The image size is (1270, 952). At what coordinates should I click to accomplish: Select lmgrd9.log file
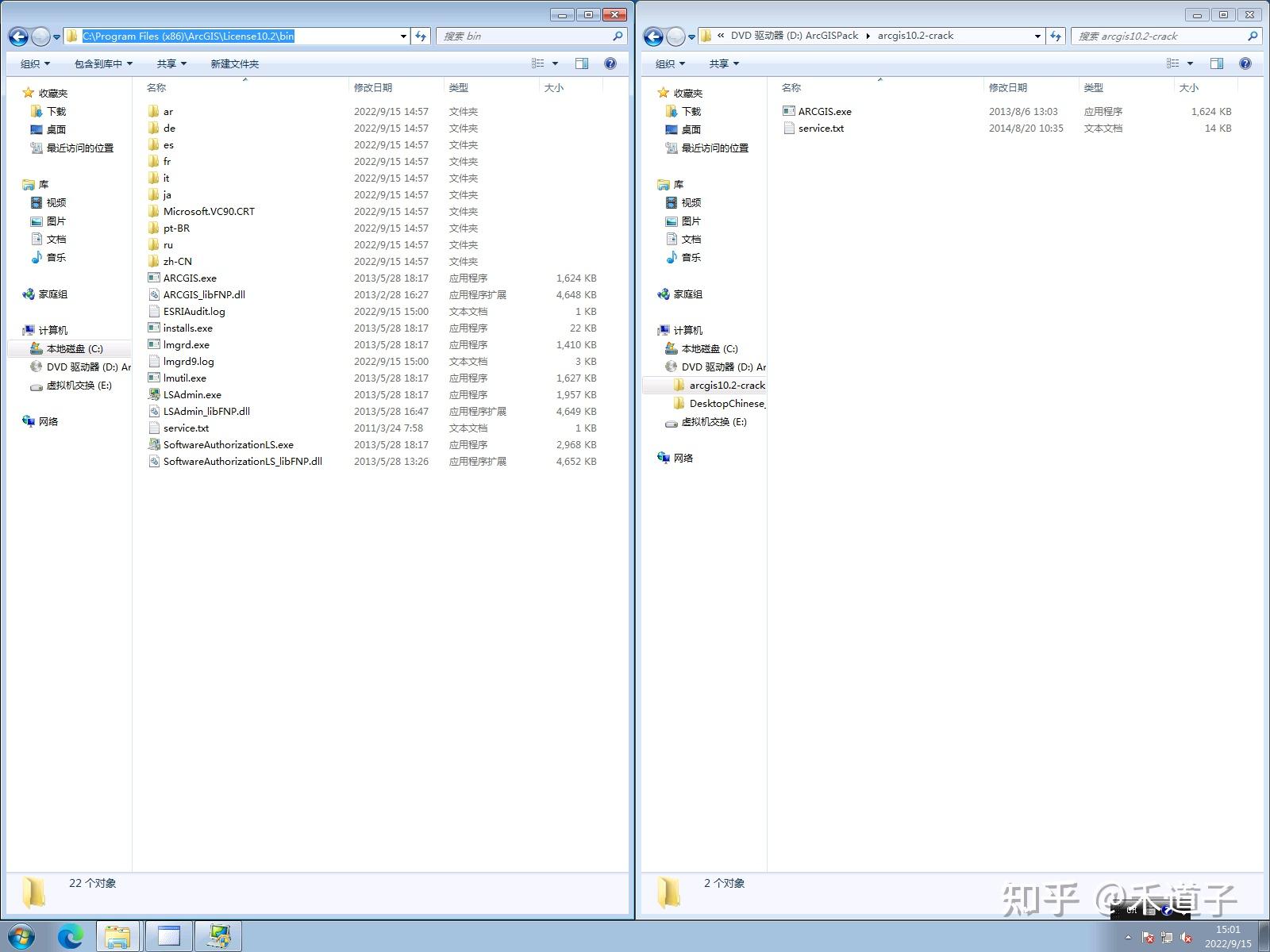pyautogui.click(x=189, y=362)
